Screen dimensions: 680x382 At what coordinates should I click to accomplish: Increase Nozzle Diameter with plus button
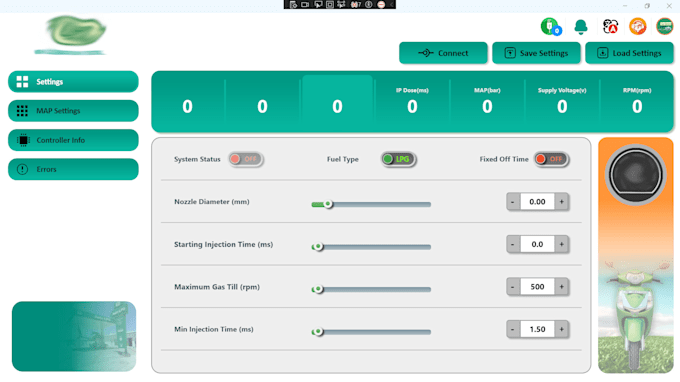point(562,202)
